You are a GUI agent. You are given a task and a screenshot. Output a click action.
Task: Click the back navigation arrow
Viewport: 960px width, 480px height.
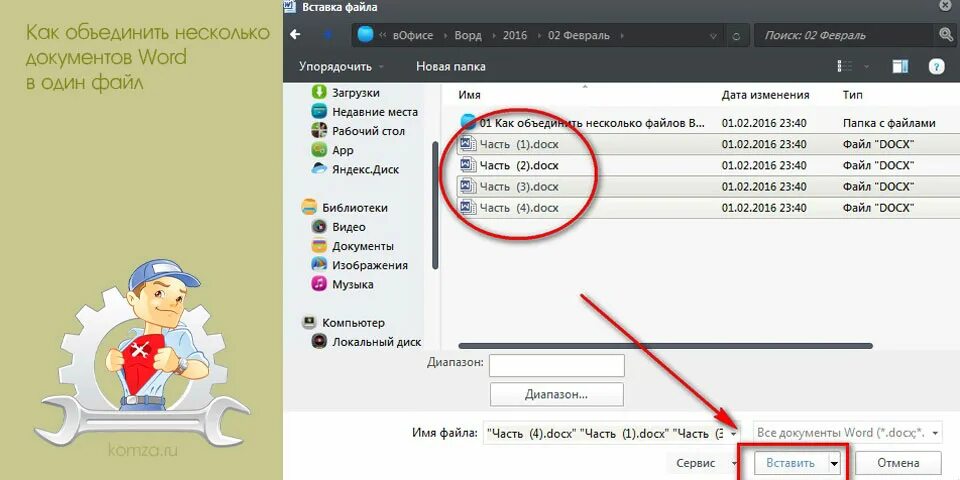[x=296, y=35]
